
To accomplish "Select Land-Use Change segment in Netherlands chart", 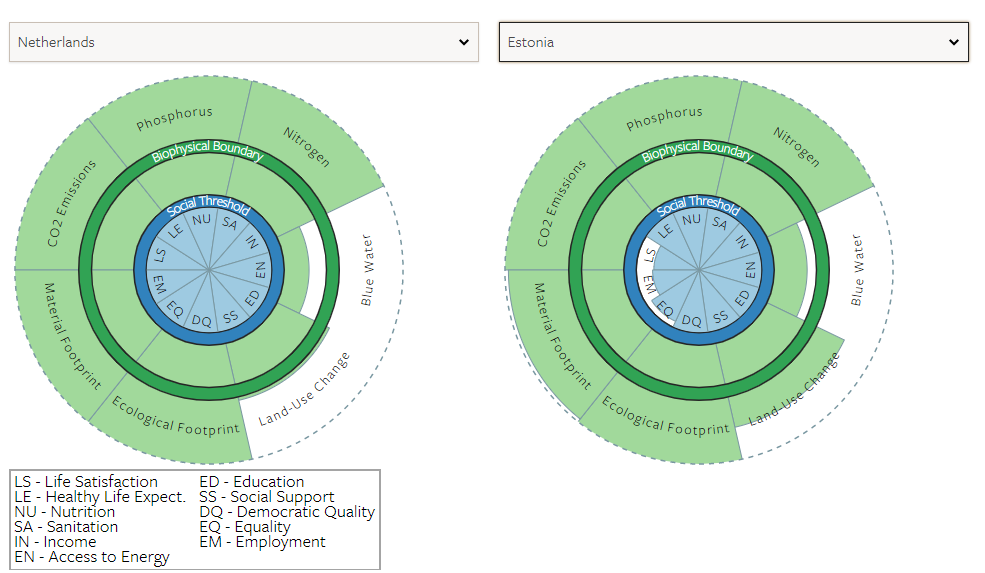I will (303, 389).
